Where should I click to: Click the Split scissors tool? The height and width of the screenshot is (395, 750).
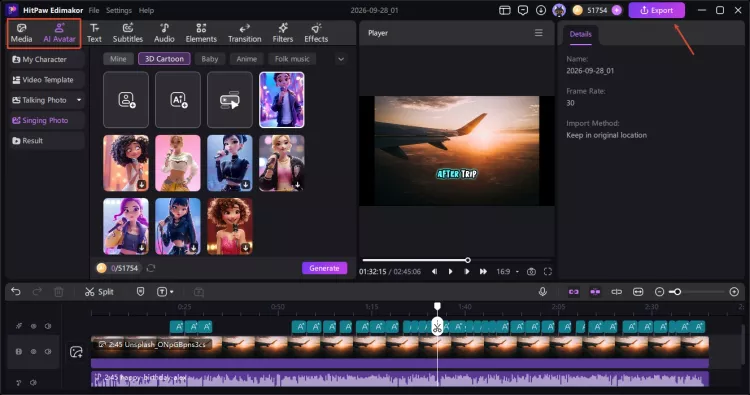tap(99, 292)
